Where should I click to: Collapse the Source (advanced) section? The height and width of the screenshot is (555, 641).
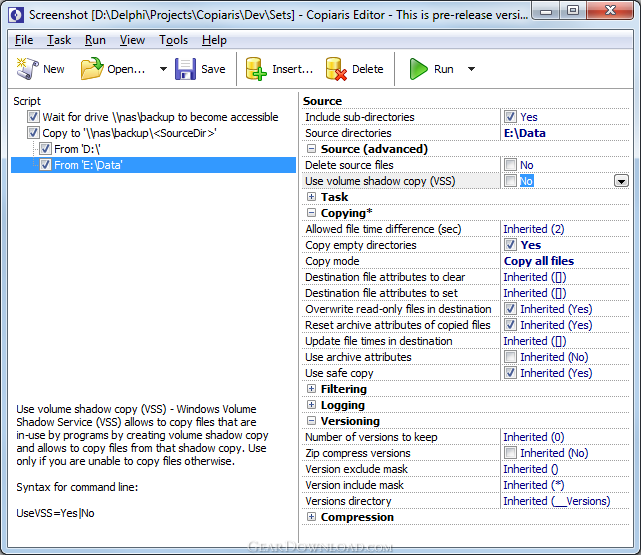(x=312, y=149)
